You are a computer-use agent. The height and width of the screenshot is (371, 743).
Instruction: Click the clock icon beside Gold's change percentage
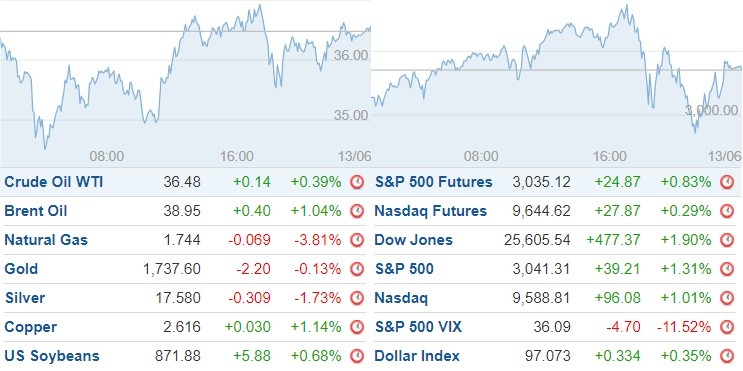point(357,269)
